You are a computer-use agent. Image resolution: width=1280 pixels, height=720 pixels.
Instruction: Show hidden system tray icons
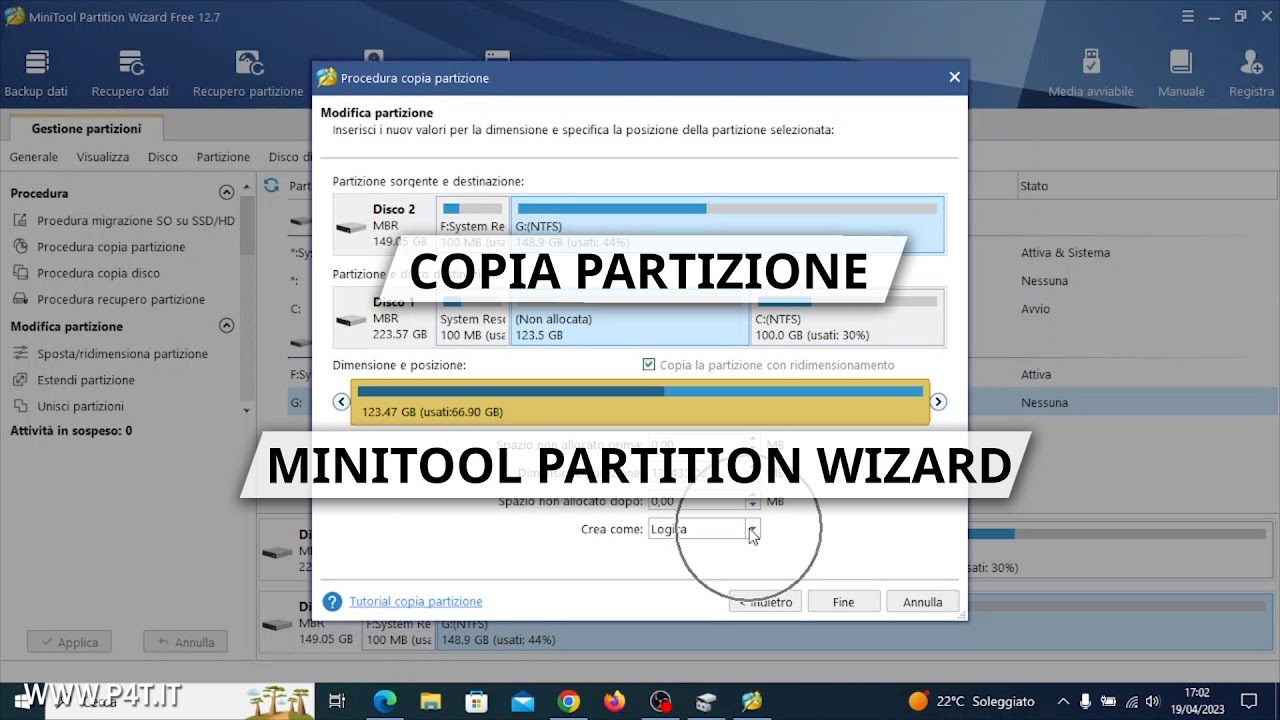point(1062,701)
